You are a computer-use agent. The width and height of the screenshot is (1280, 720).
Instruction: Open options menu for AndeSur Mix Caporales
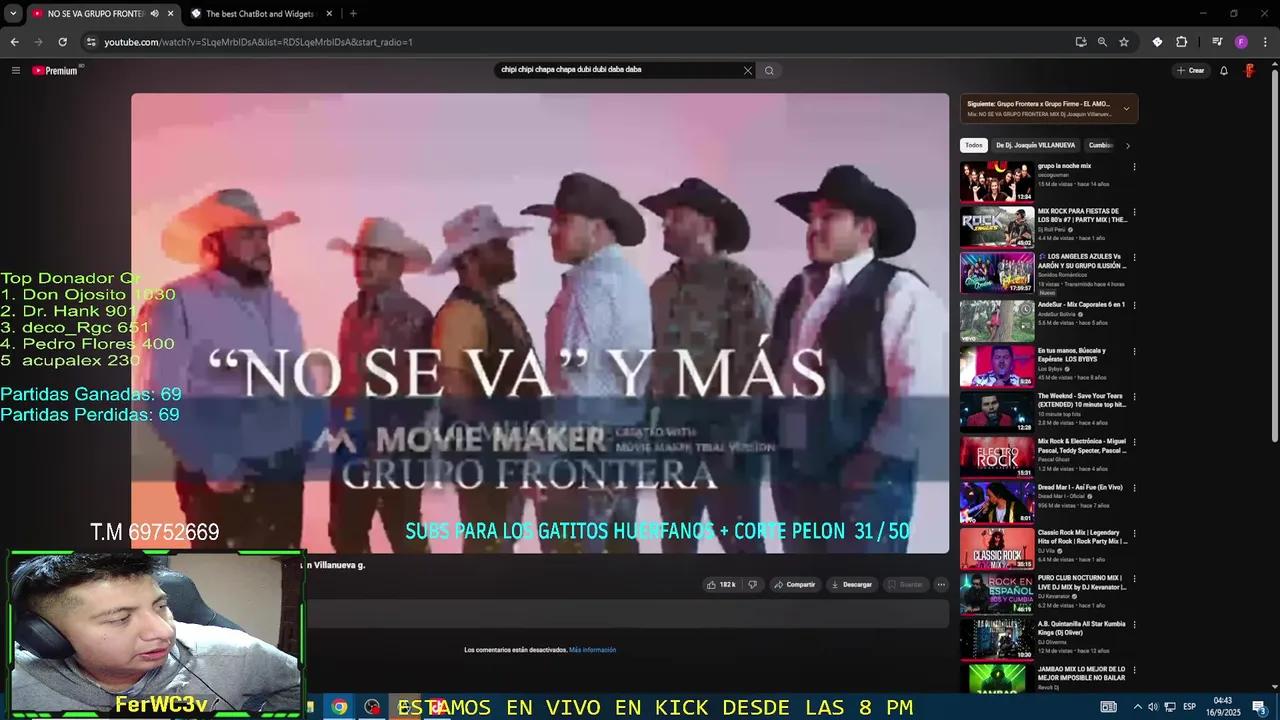tap(1134, 305)
